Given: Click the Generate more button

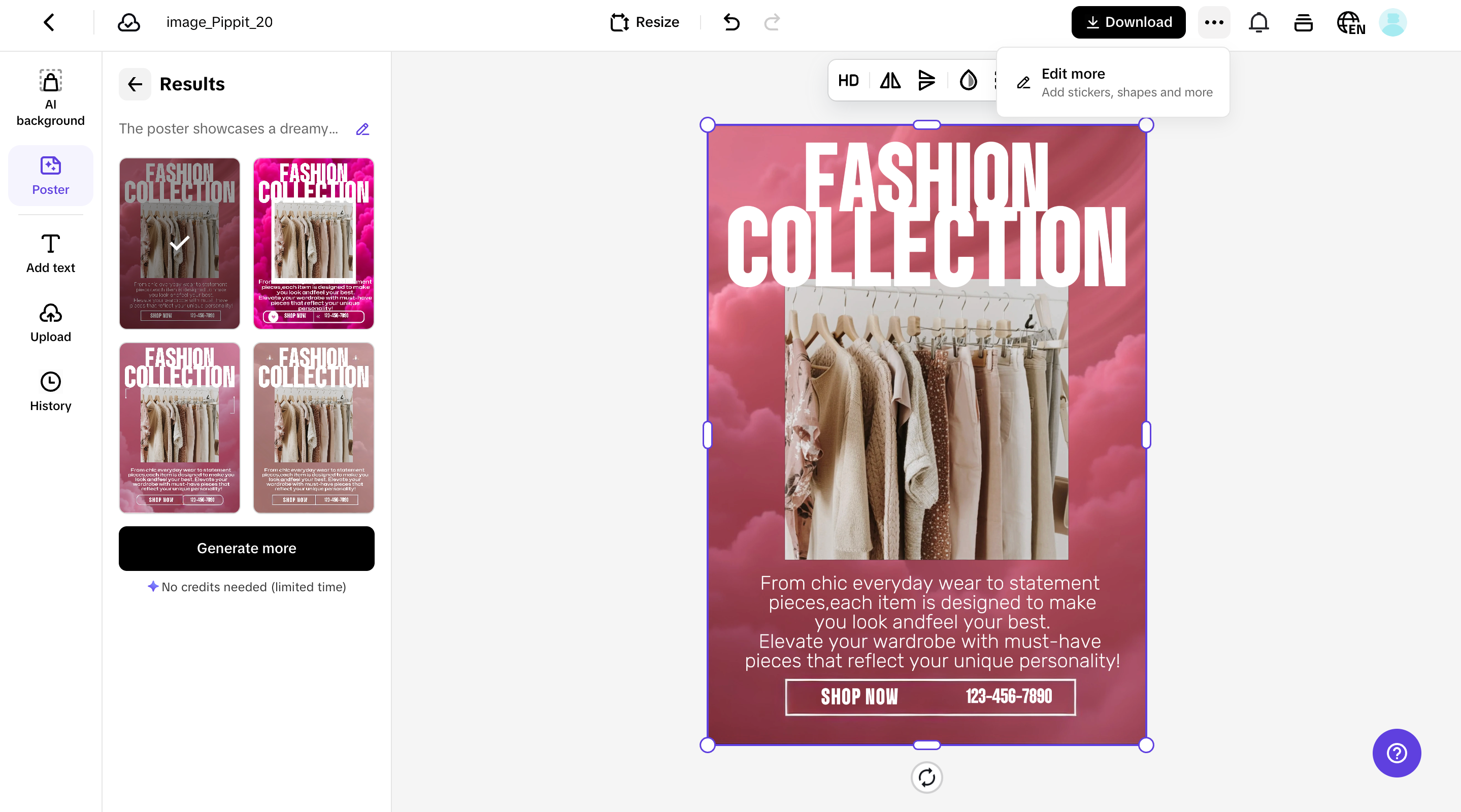Looking at the screenshot, I should coord(246,548).
